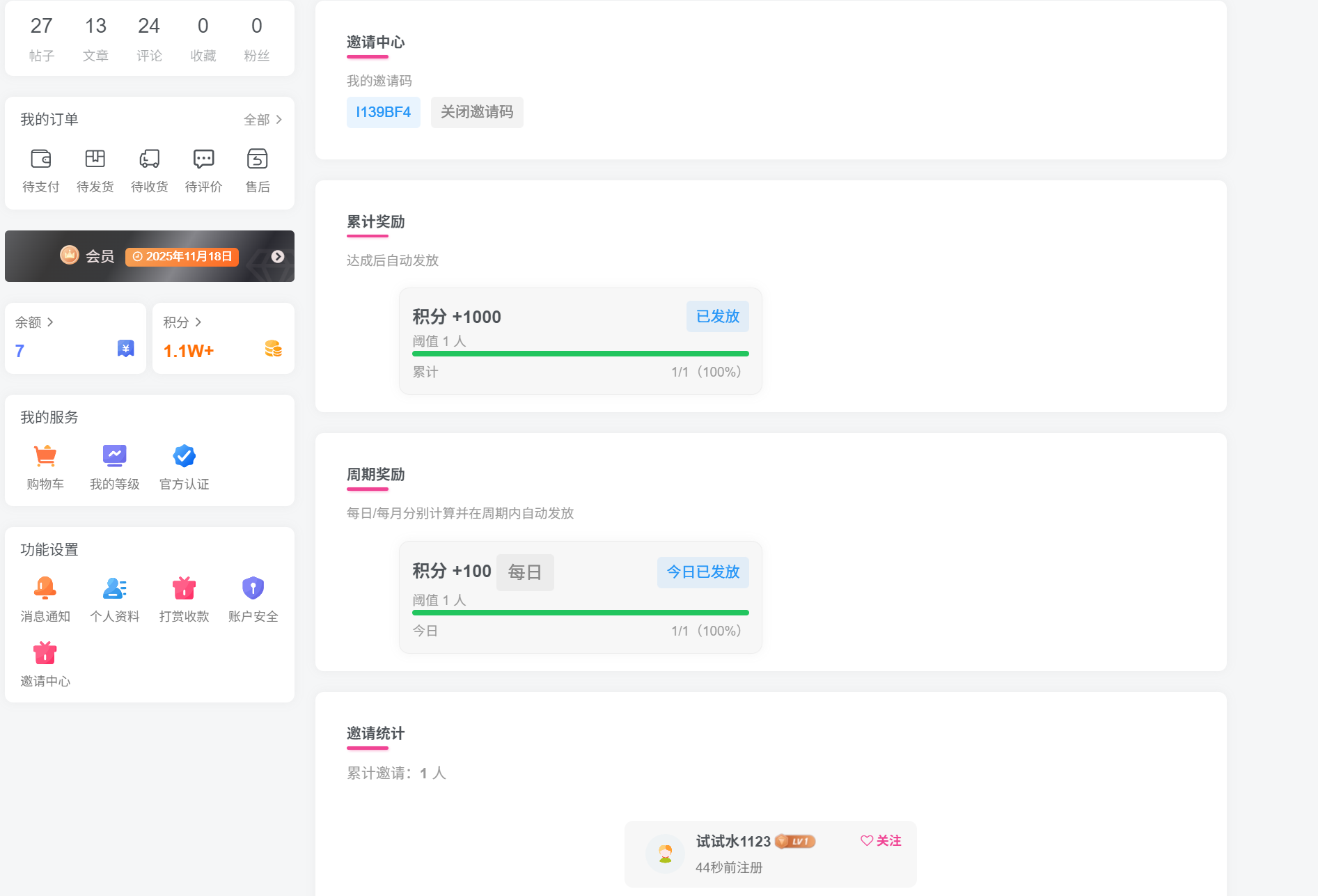The image size is (1318, 896).
Task: Open the pending receipt truck icon
Action: tap(150, 159)
